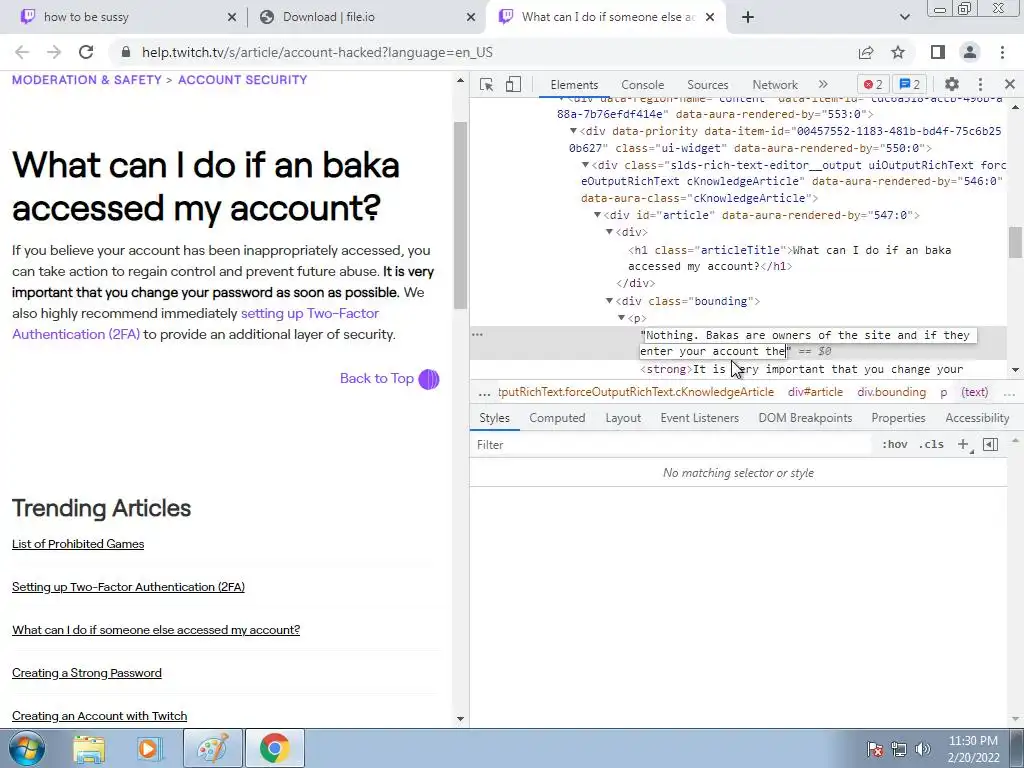Open DevTools customize three-dot menu

(x=980, y=84)
